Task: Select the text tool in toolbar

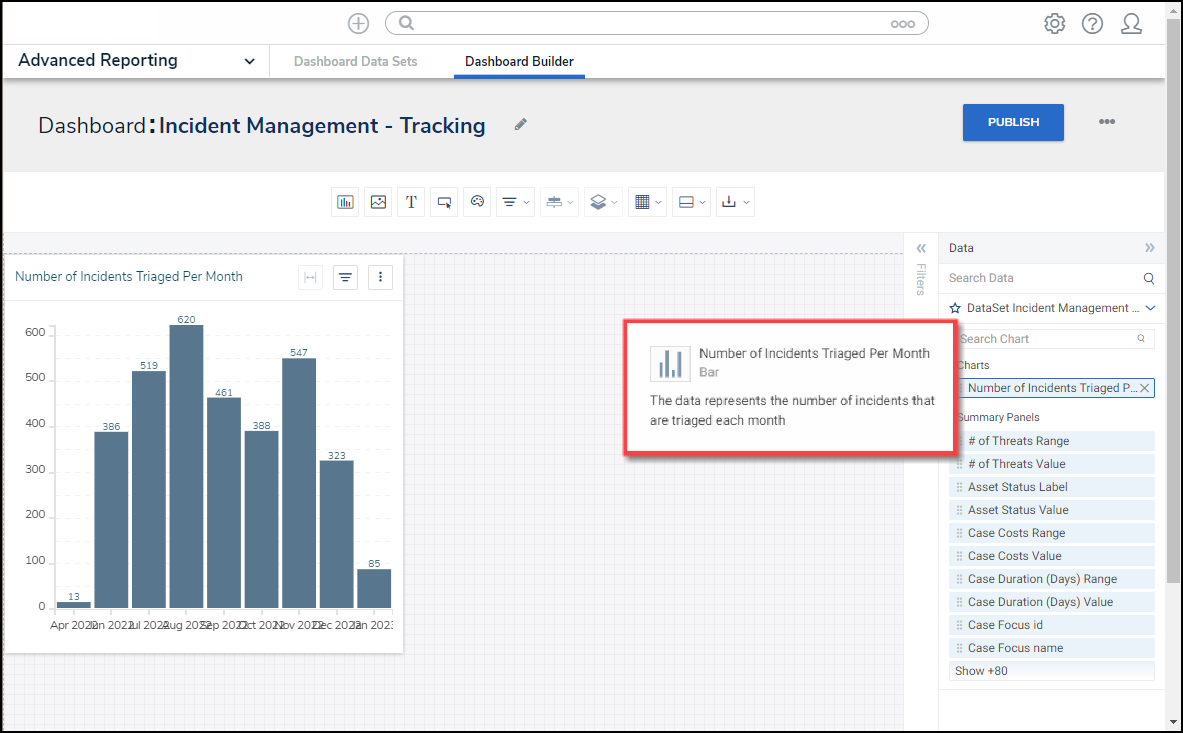Action: 411,202
